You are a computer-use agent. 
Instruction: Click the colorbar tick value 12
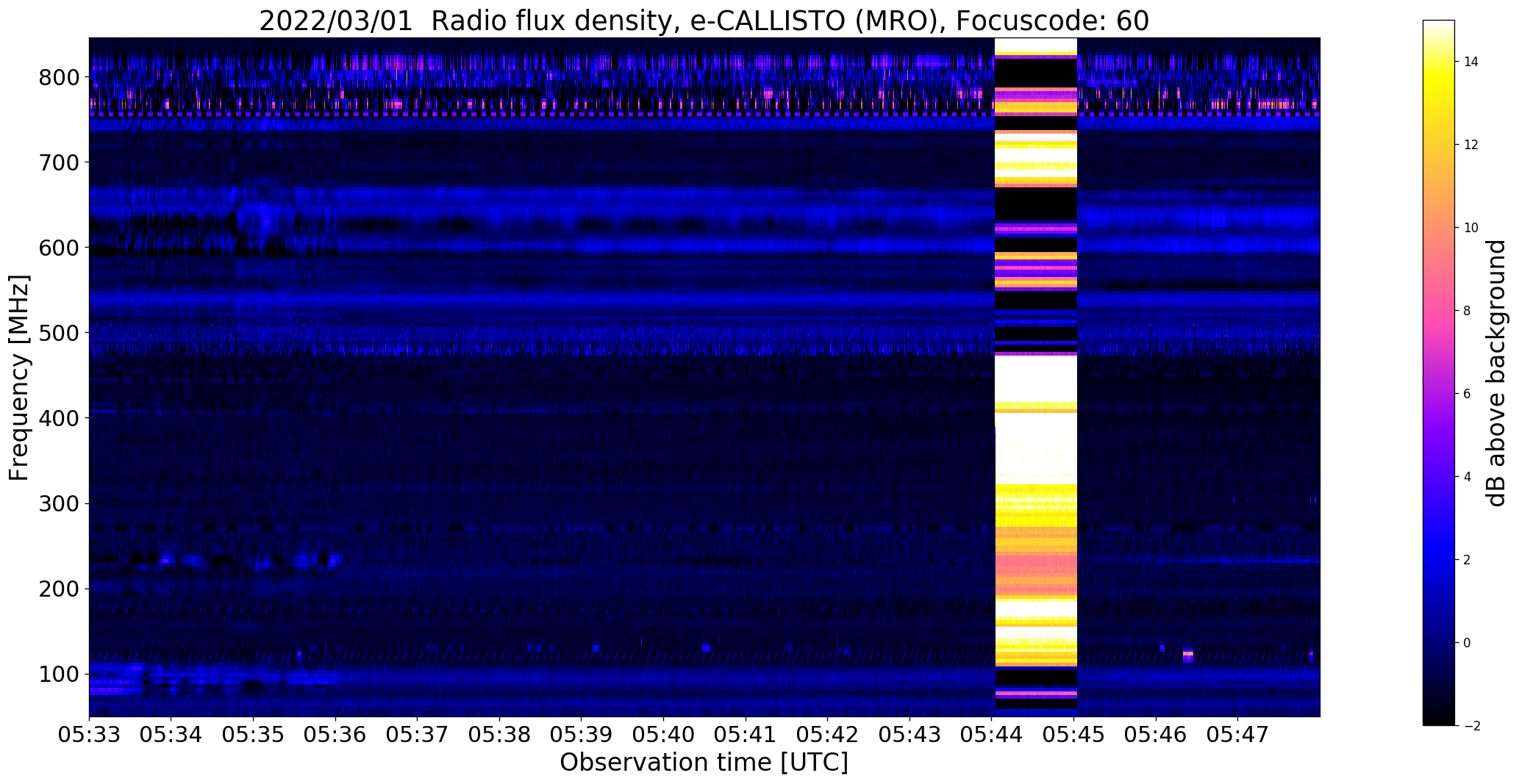click(x=1471, y=145)
